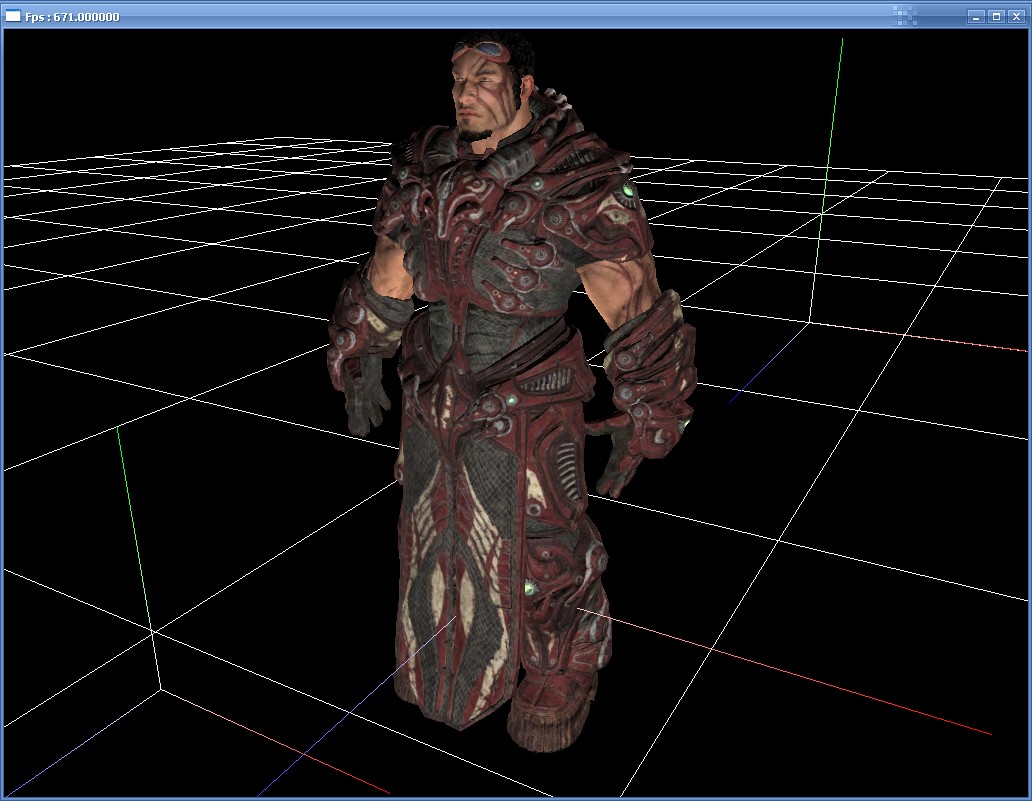Click the application icon in the title bar

14,16
